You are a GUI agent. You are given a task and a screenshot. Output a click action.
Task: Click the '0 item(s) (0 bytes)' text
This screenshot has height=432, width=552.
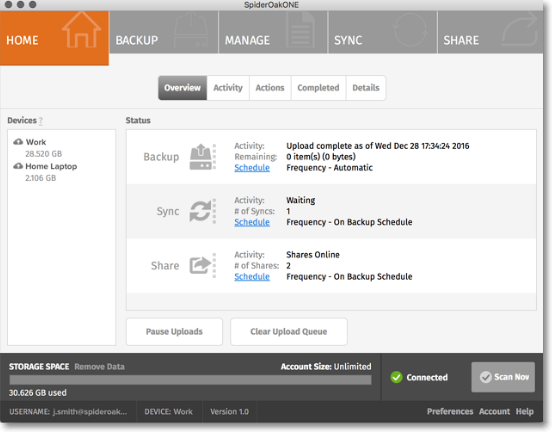click(321, 157)
